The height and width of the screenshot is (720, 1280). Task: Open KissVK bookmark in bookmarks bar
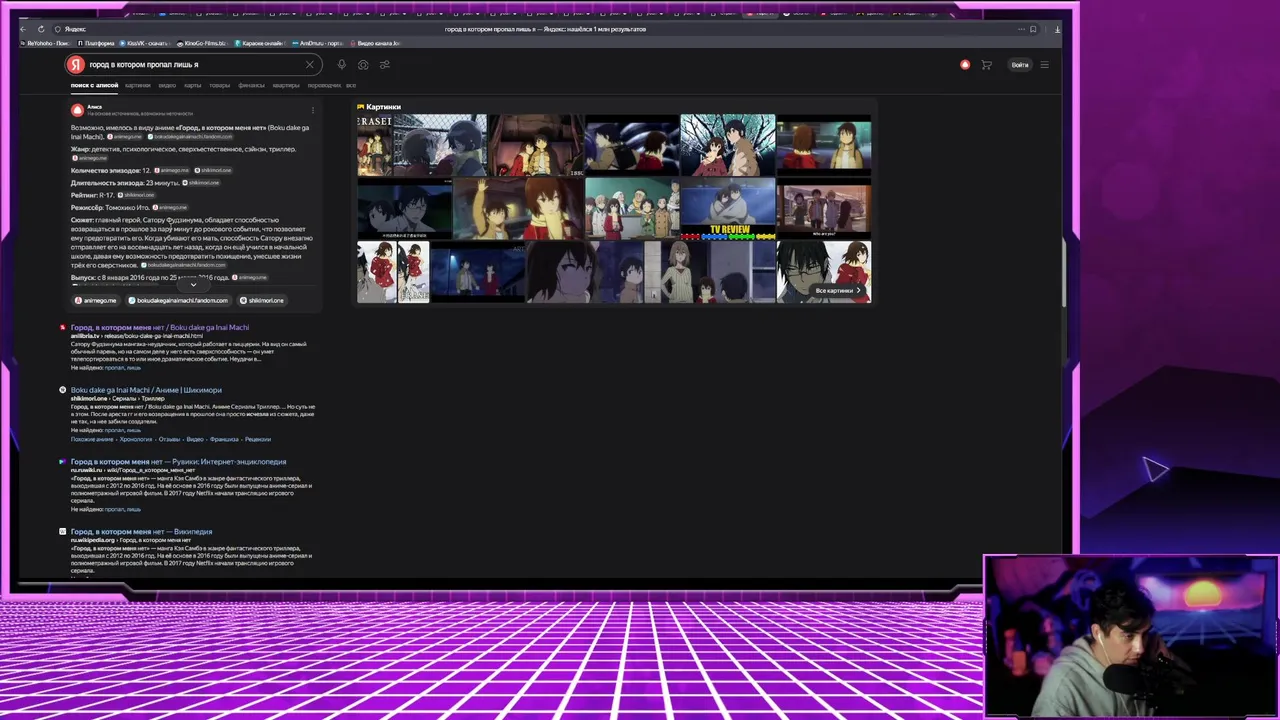coord(144,43)
